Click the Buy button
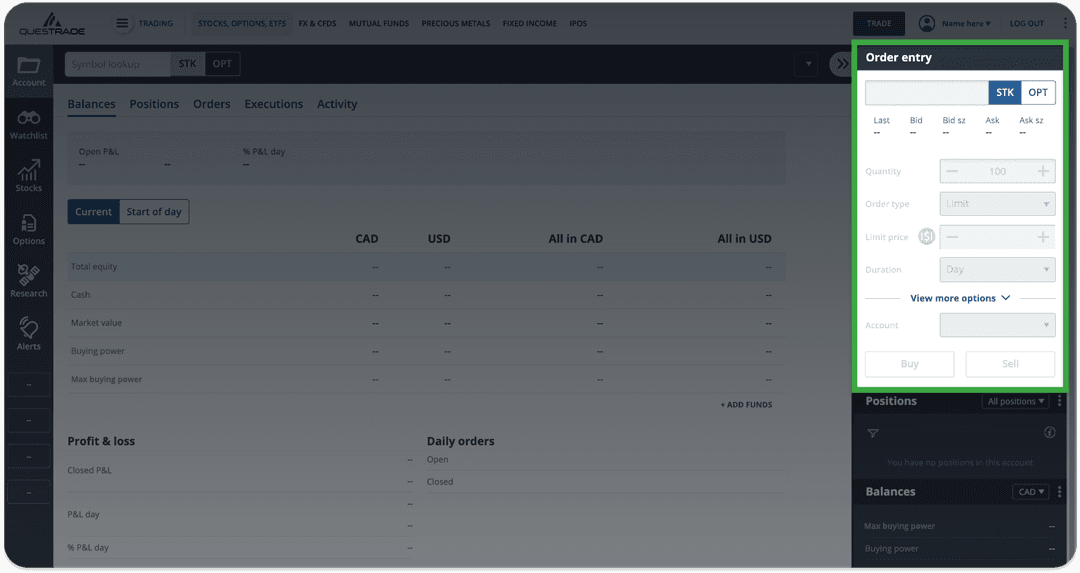The height and width of the screenshot is (573, 1080). tap(909, 364)
